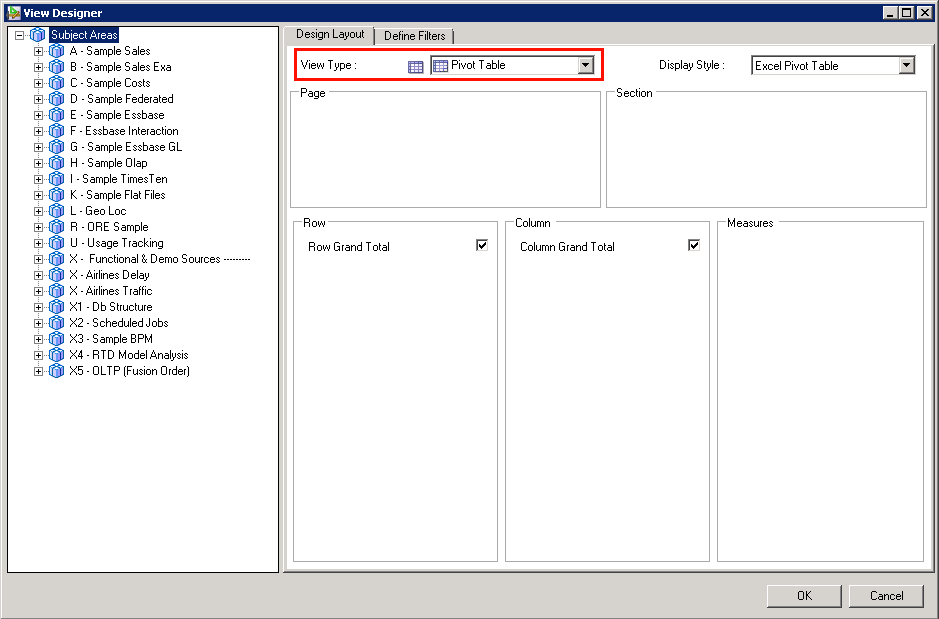Expand the H - Sample Olap node

[x=38, y=163]
